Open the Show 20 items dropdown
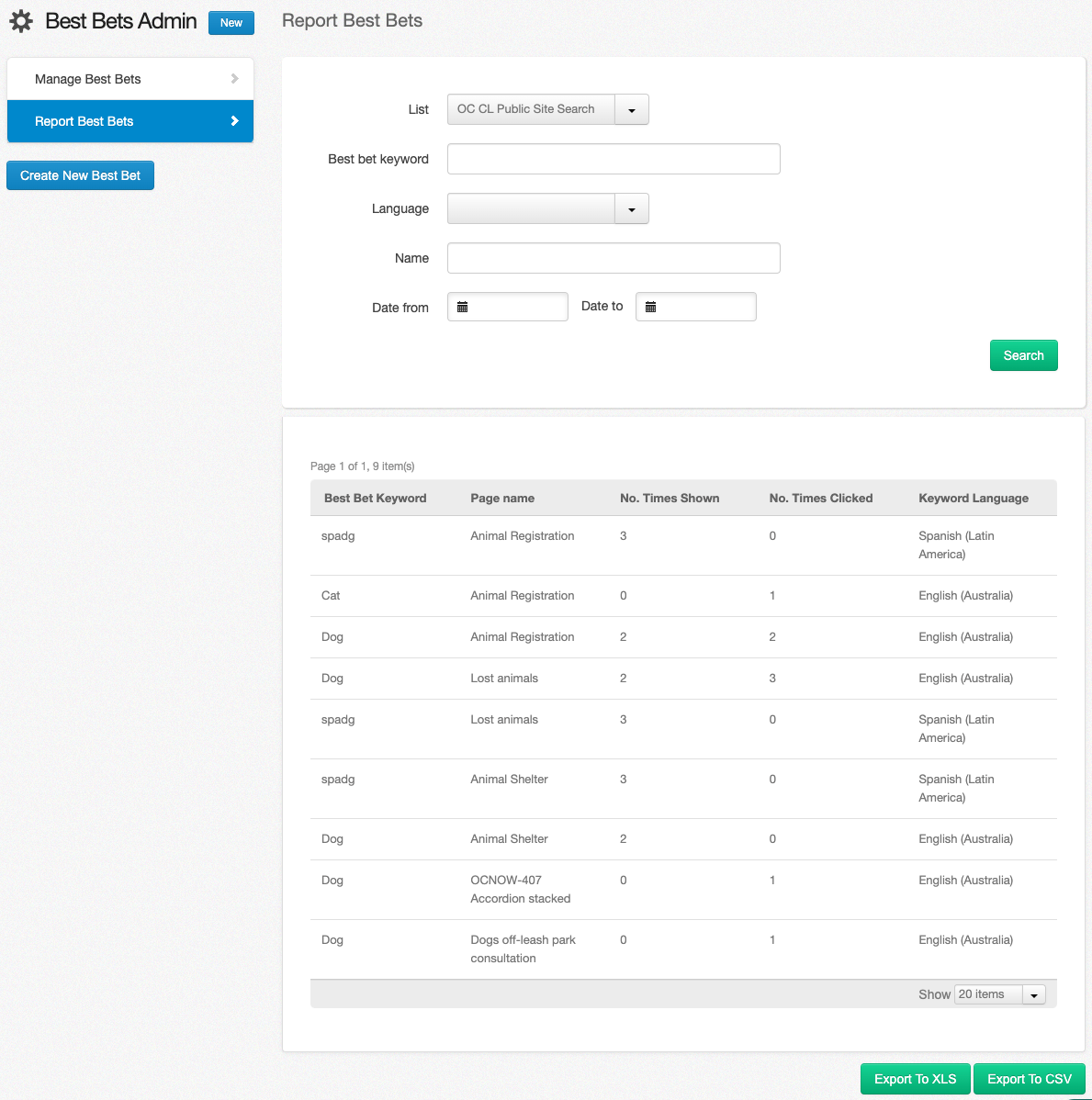Screen dimensions: 1092x1100 click(1033, 994)
